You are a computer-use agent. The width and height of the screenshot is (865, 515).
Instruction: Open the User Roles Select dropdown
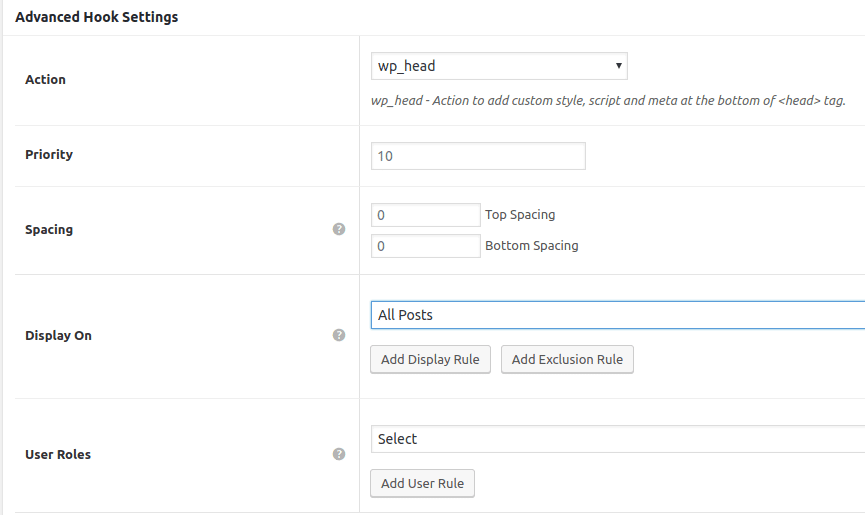(618, 439)
